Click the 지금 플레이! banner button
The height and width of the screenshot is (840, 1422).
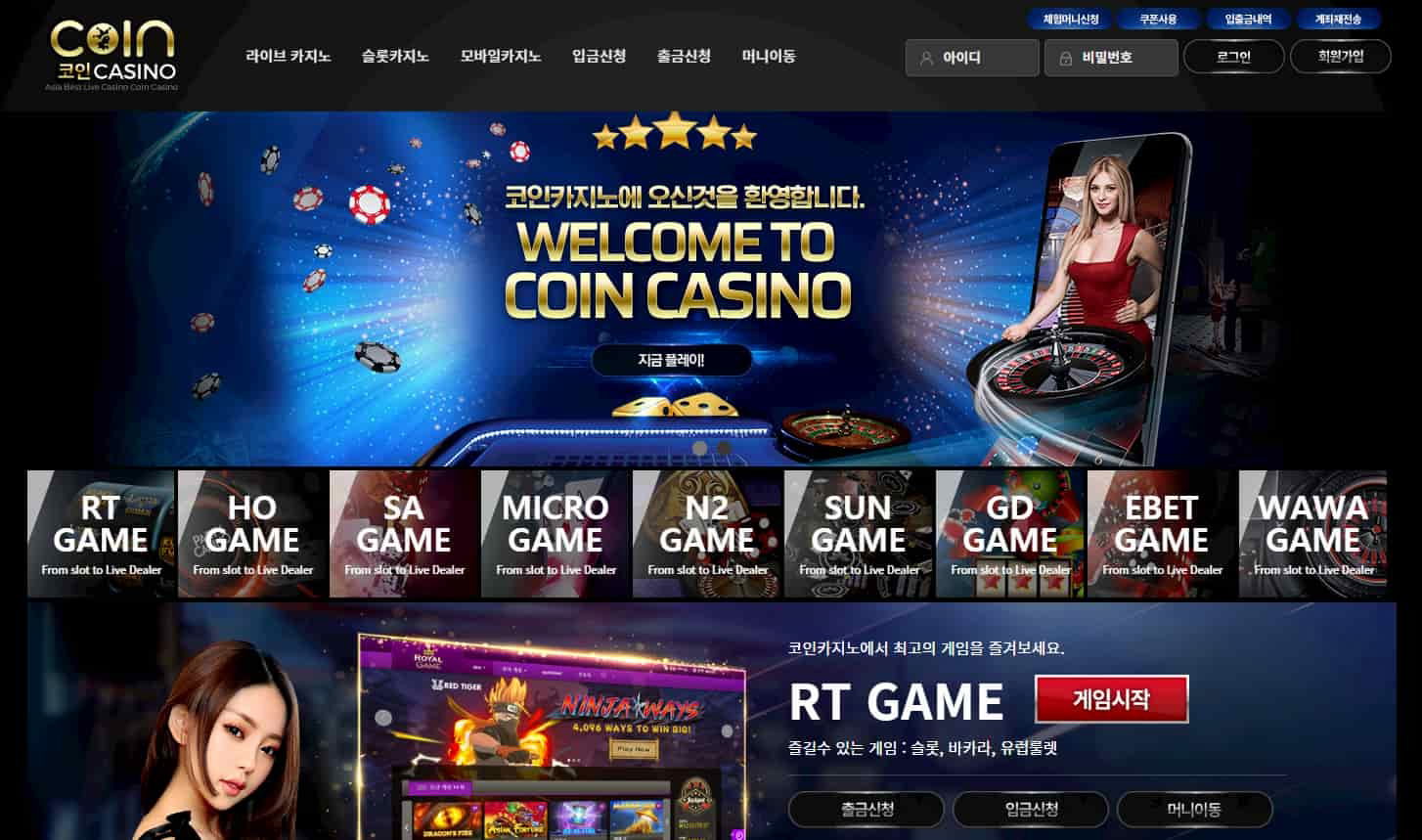coord(671,360)
